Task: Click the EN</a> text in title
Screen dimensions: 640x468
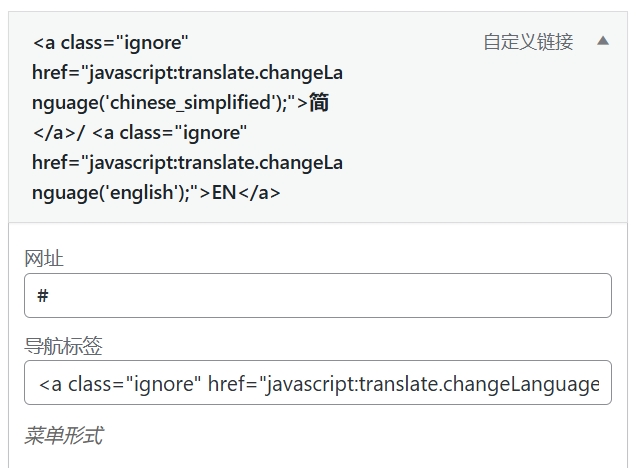Action: coord(246,192)
